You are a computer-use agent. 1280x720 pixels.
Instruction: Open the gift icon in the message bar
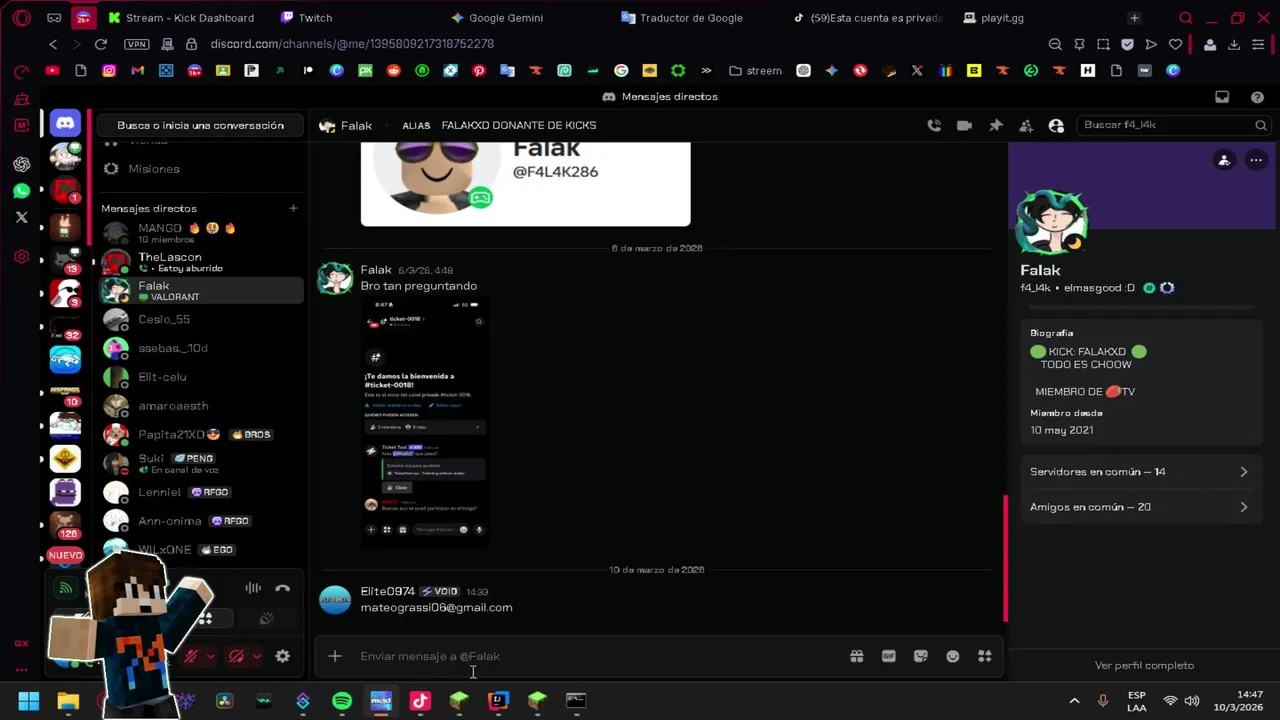[857, 656]
